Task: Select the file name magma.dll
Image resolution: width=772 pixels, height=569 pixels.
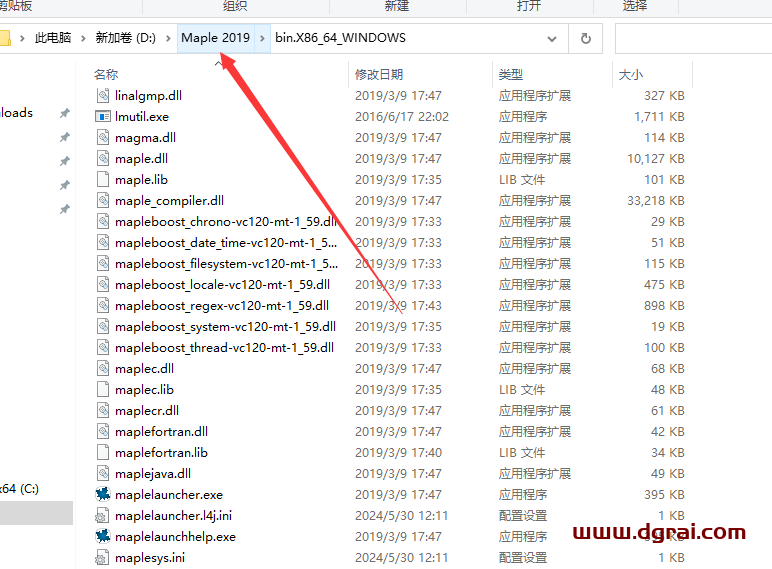Action: (x=145, y=138)
